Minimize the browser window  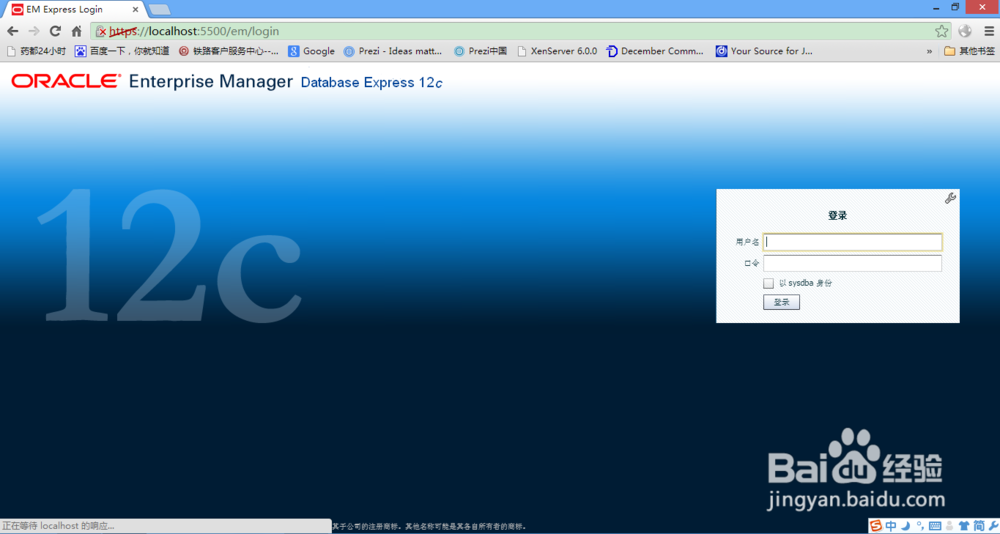point(934,8)
